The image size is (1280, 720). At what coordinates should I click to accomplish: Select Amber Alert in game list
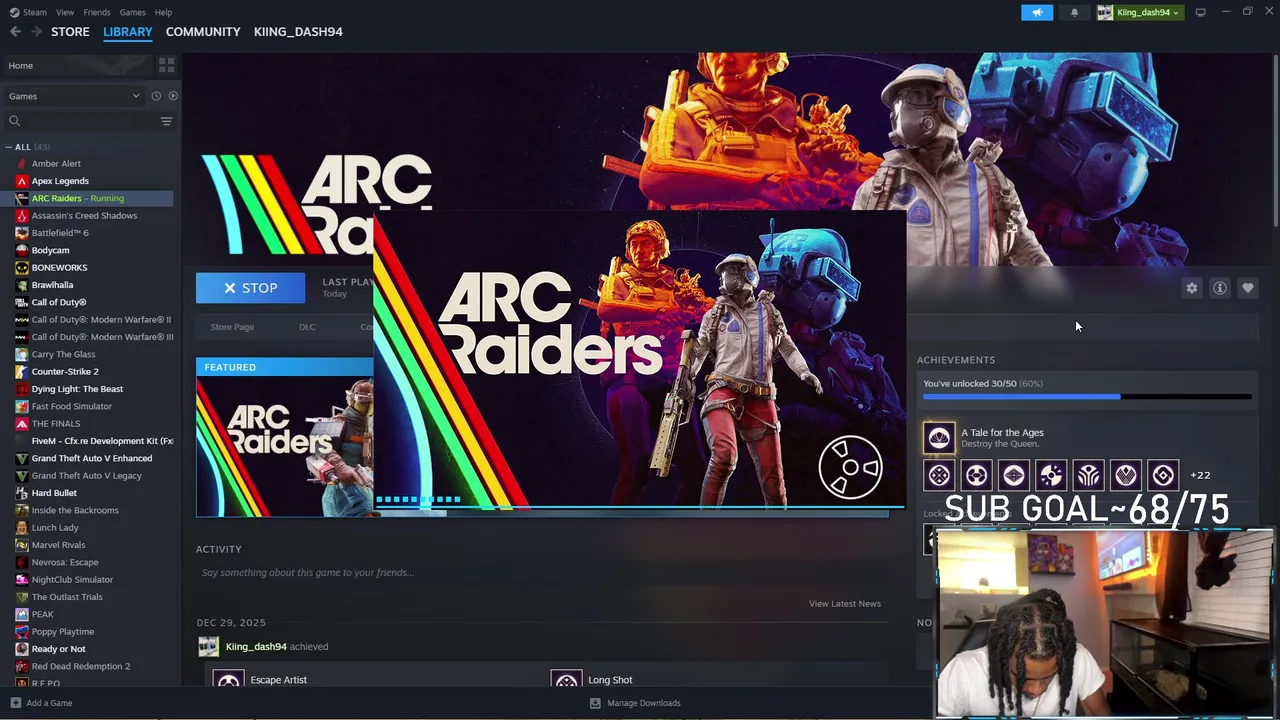click(x=56, y=164)
